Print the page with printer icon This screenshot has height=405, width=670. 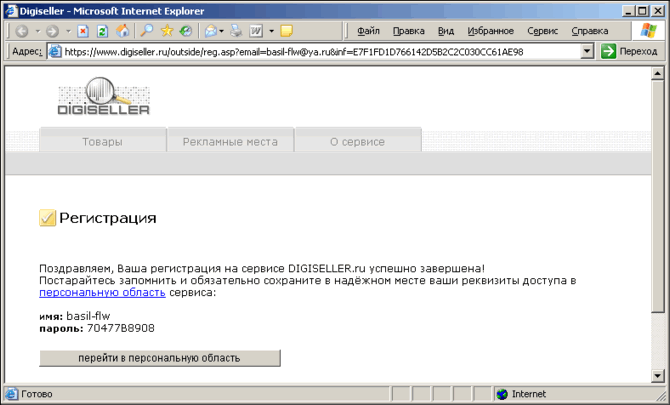click(x=236, y=31)
